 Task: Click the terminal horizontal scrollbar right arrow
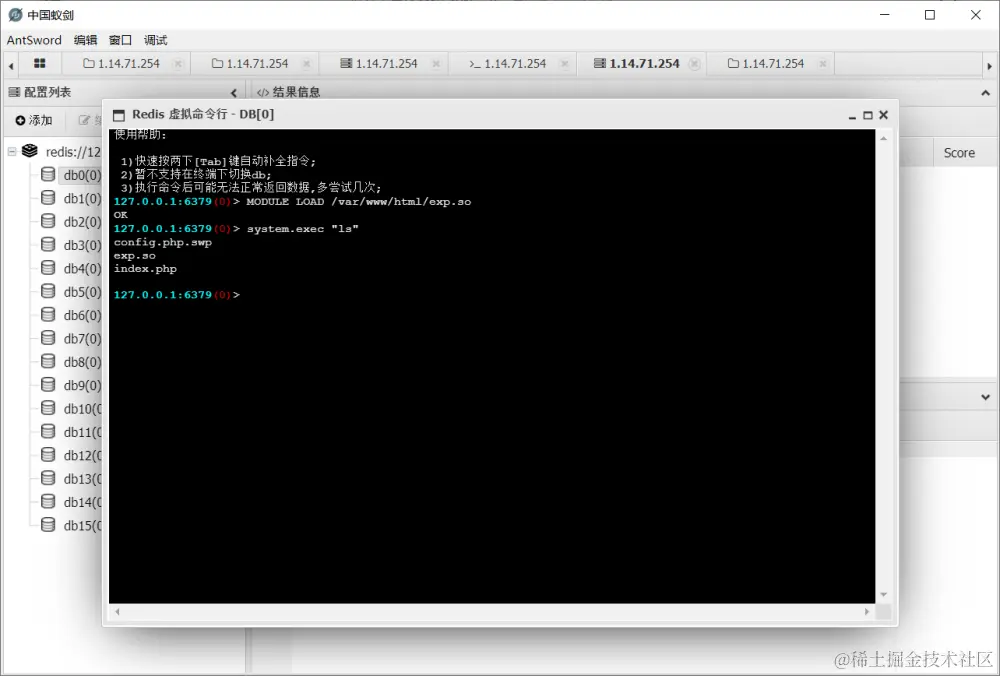click(867, 612)
